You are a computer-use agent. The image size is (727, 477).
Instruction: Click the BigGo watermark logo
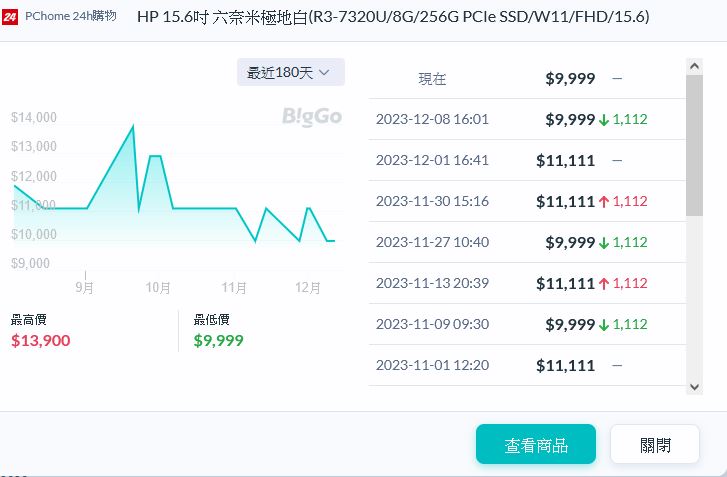(311, 117)
